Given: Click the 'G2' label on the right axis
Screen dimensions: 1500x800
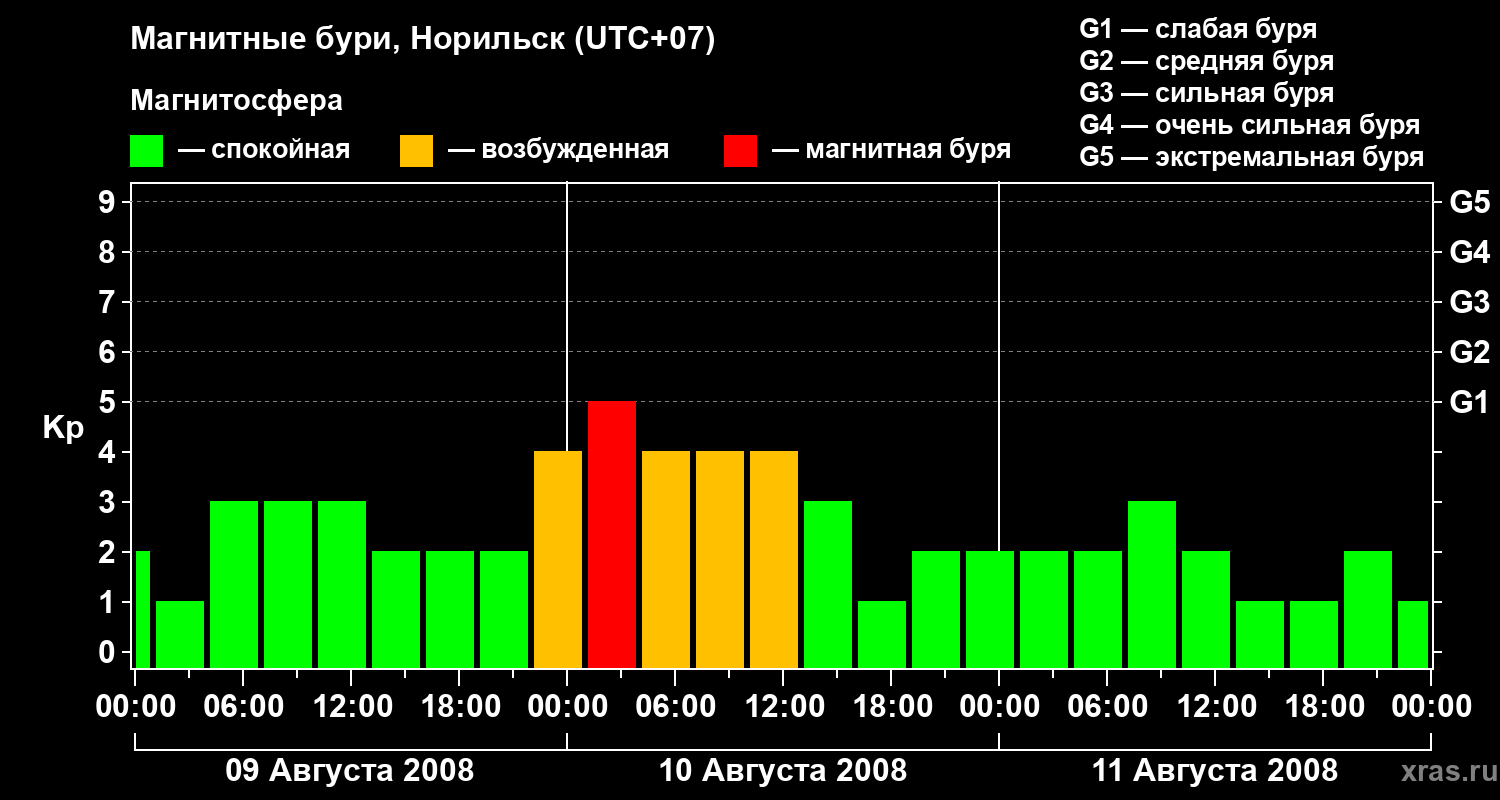Looking at the screenshot, I should (1470, 352).
